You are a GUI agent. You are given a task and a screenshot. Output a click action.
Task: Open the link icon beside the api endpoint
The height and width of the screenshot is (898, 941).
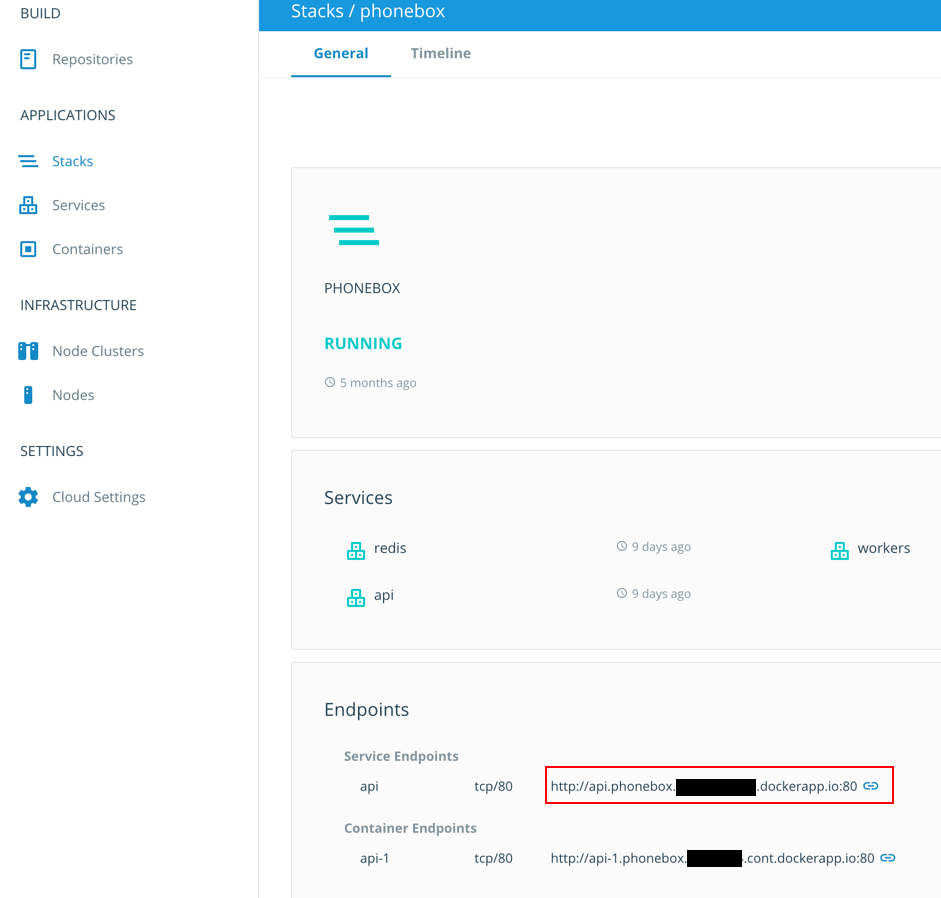(x=869, y=786)
